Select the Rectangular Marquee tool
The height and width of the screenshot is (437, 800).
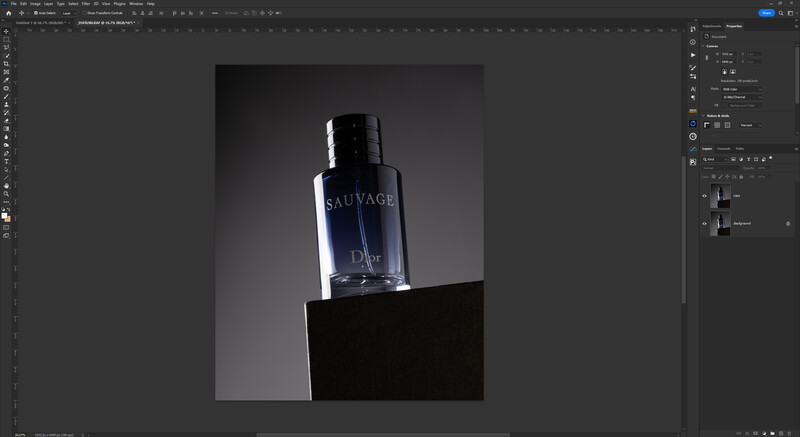6,39
